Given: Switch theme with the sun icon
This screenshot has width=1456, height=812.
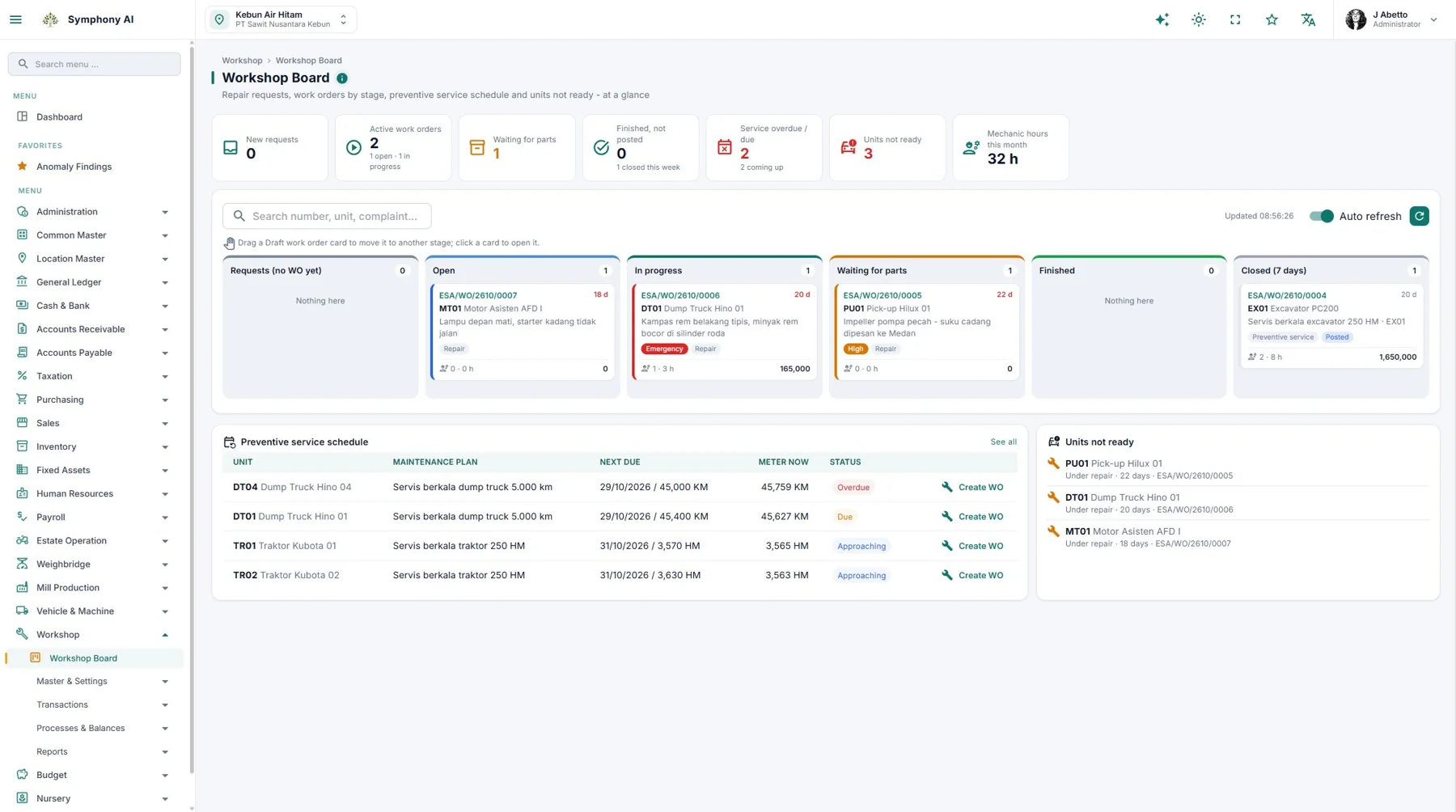Looking at the screenshot, I should coord(1199,19).
